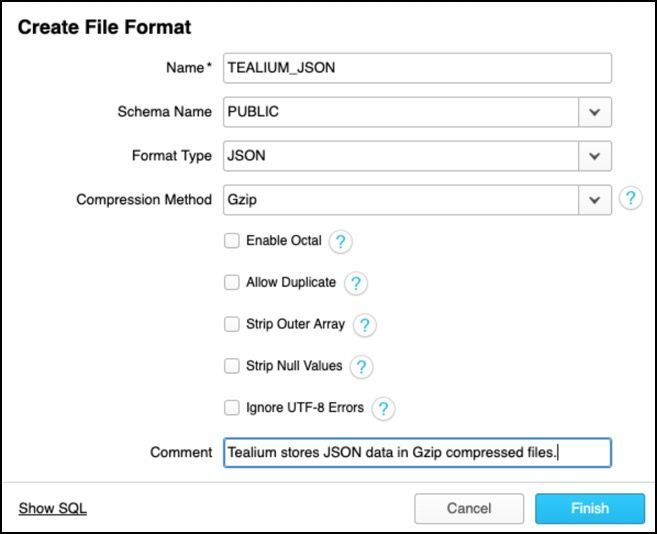657x534 pixels.
Task: Click the Name field containing TEALIUM_JSON
Action: tap(417, 68)
